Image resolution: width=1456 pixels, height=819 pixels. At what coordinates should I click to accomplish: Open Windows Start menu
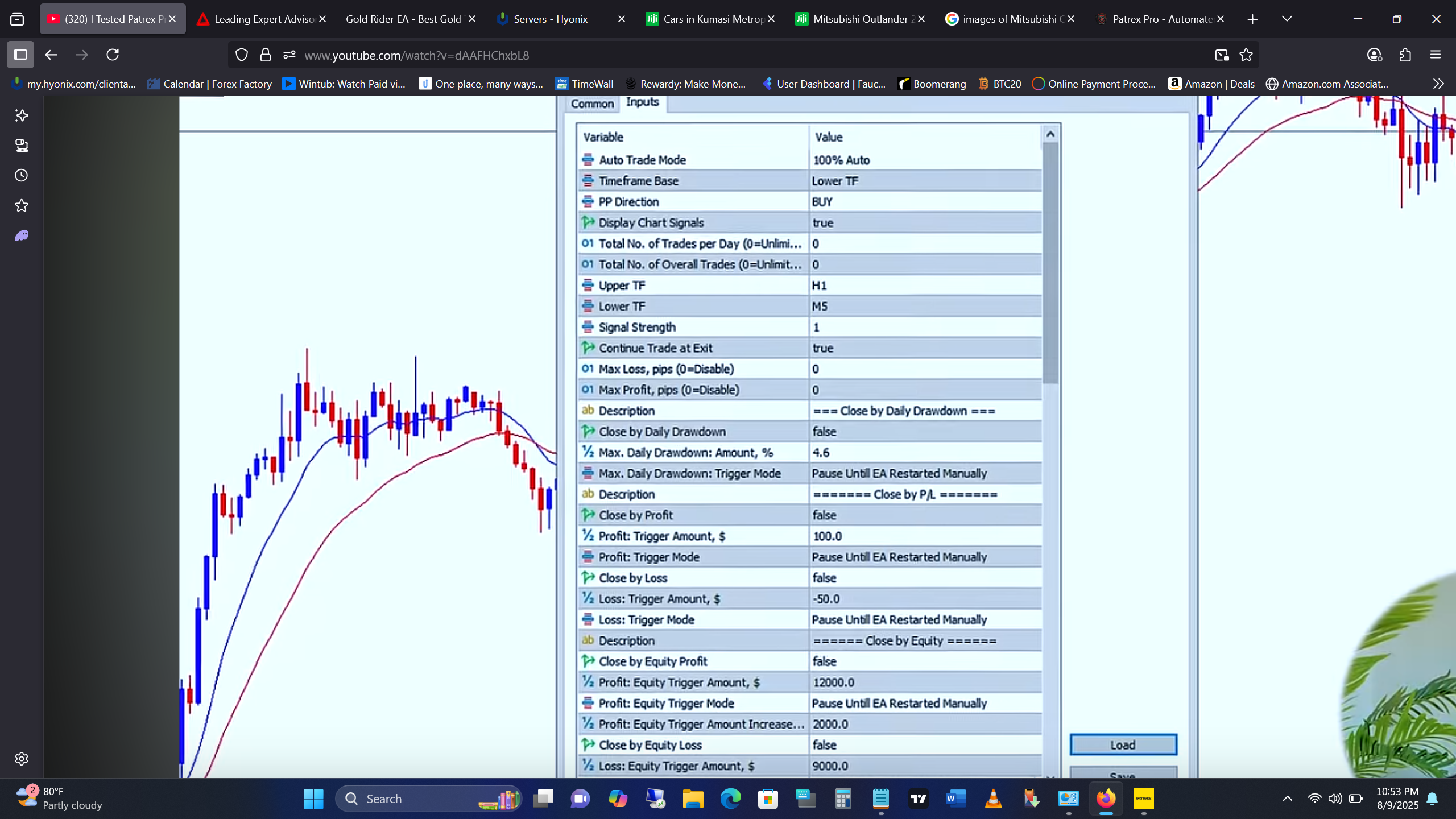pos(313,799)
